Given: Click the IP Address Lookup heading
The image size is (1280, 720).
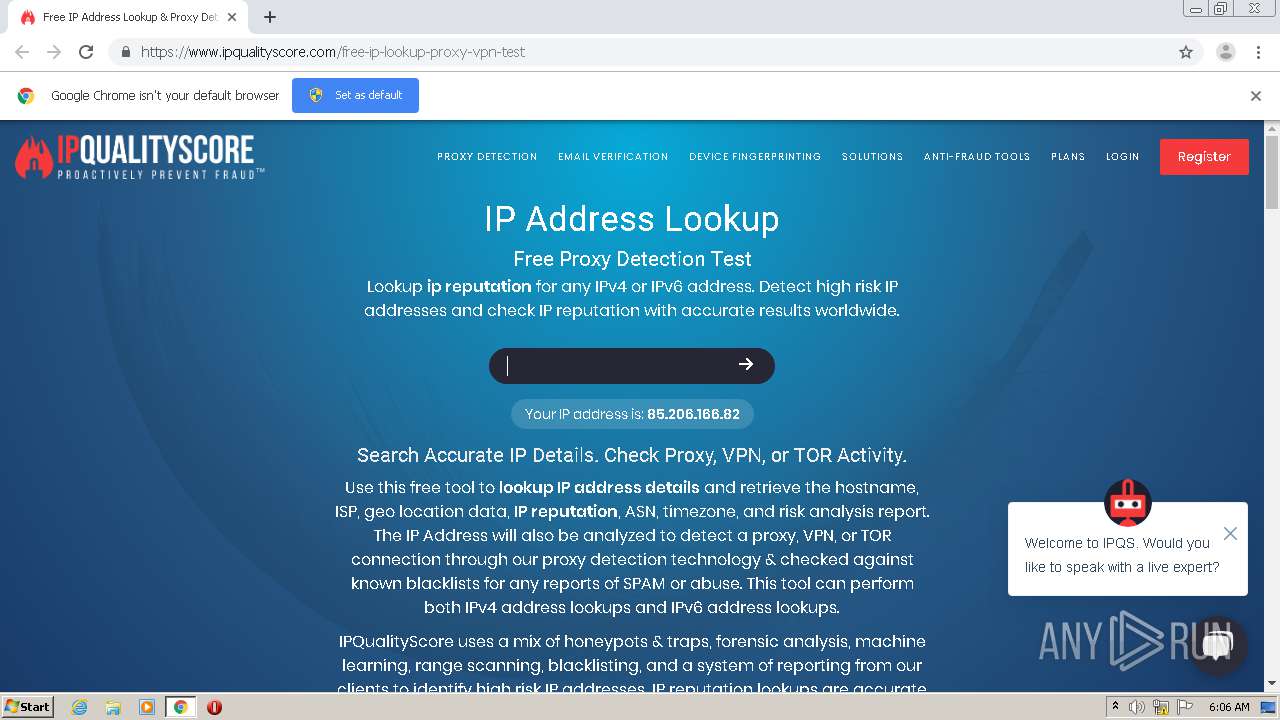Looking at the screenshot, I should 632,219.
